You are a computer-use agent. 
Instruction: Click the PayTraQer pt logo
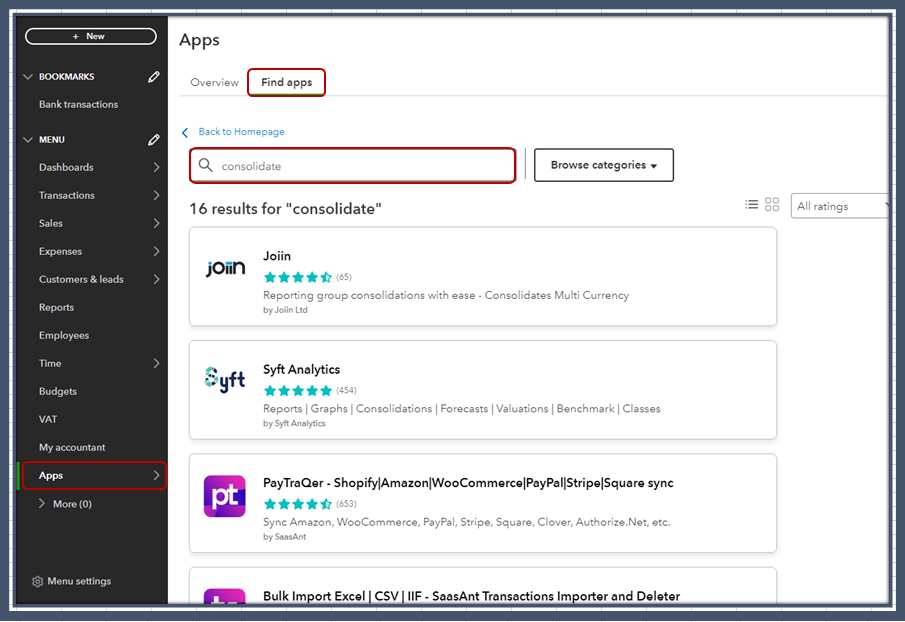pyautogui.click(x=225, y=496)
